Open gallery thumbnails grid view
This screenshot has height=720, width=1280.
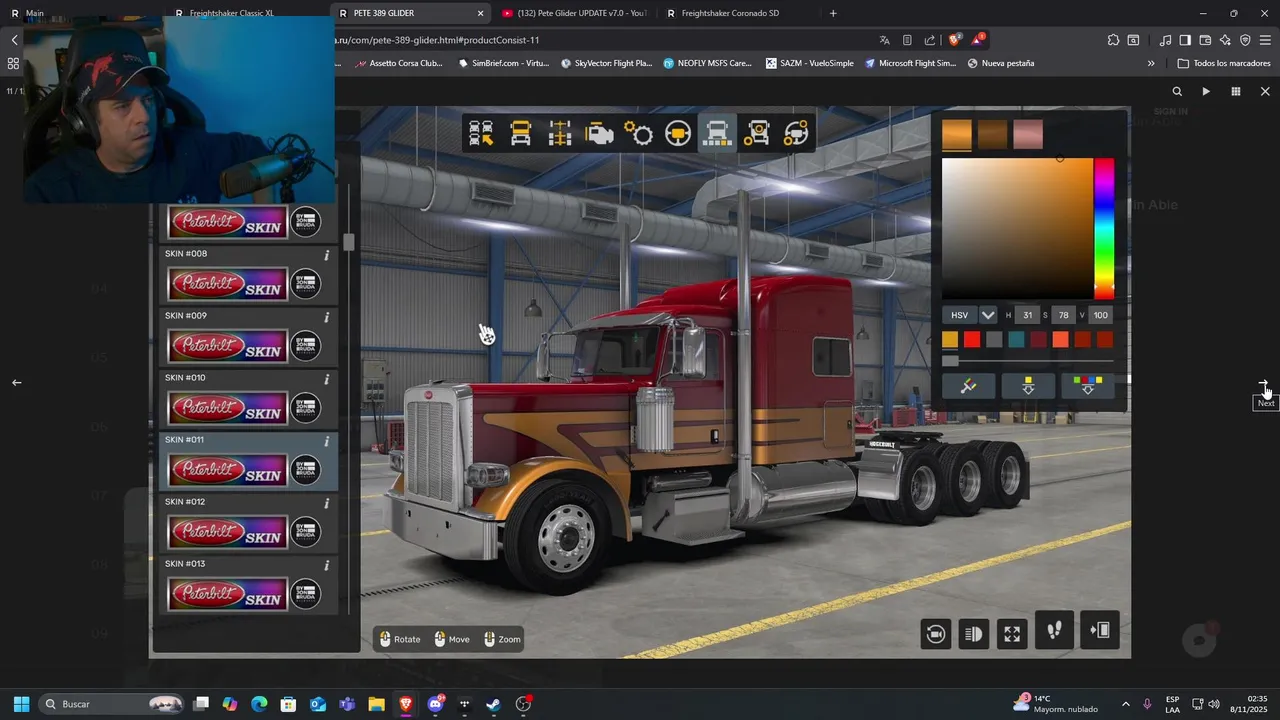1236,91
